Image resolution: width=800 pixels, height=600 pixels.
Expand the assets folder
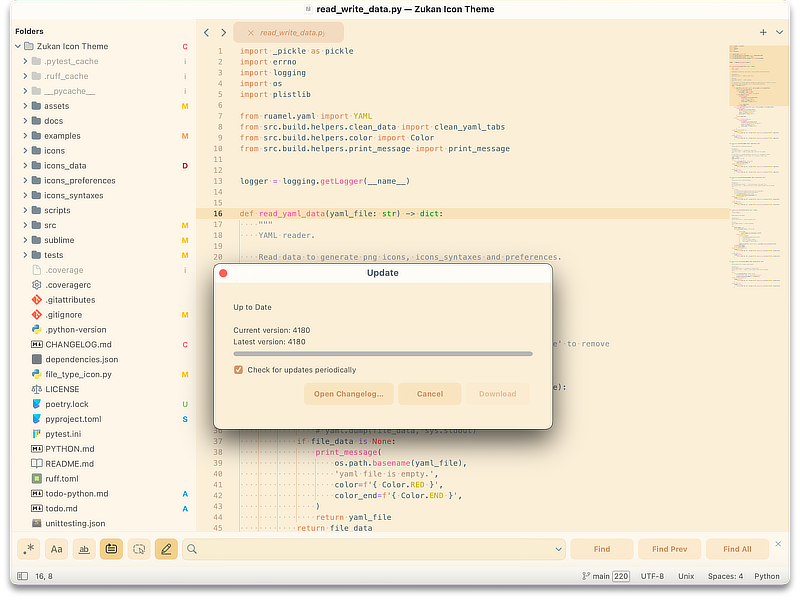click(25, 106)
